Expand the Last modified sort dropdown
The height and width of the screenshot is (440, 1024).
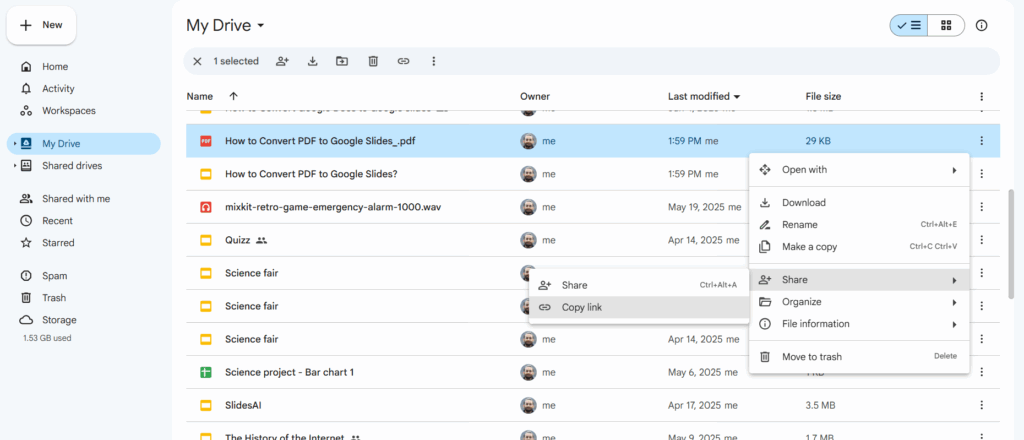pos(737,96)
